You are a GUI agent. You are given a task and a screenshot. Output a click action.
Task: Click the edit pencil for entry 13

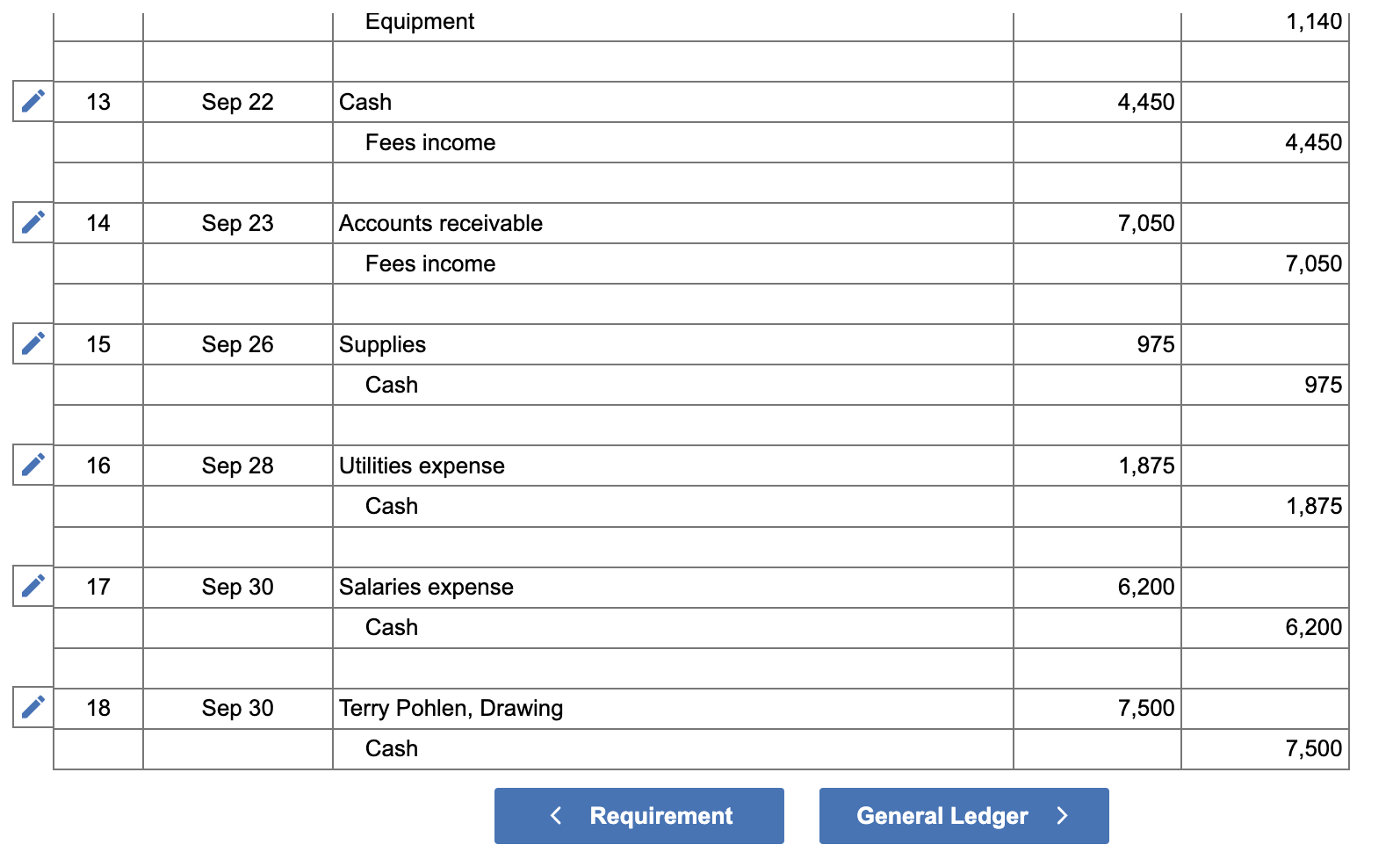pos(32,102)
